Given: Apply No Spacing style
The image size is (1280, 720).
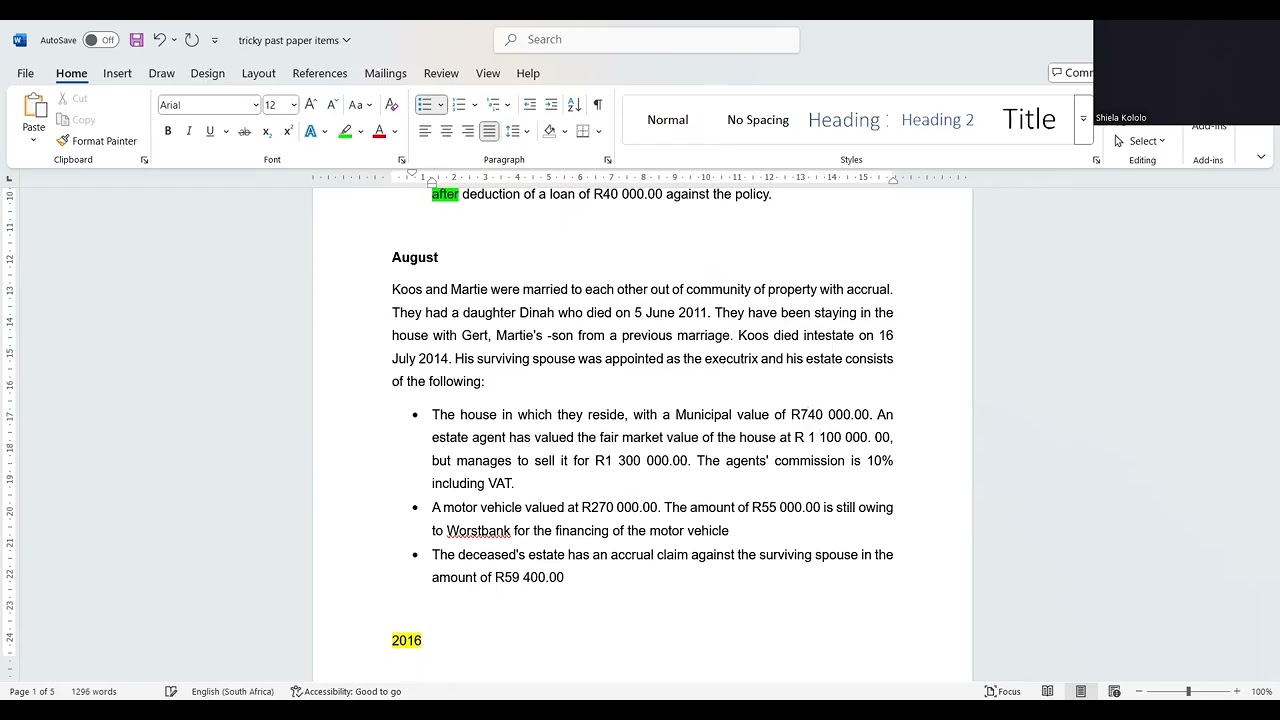Looking at the screenshot, I should (x=758, y=119).
